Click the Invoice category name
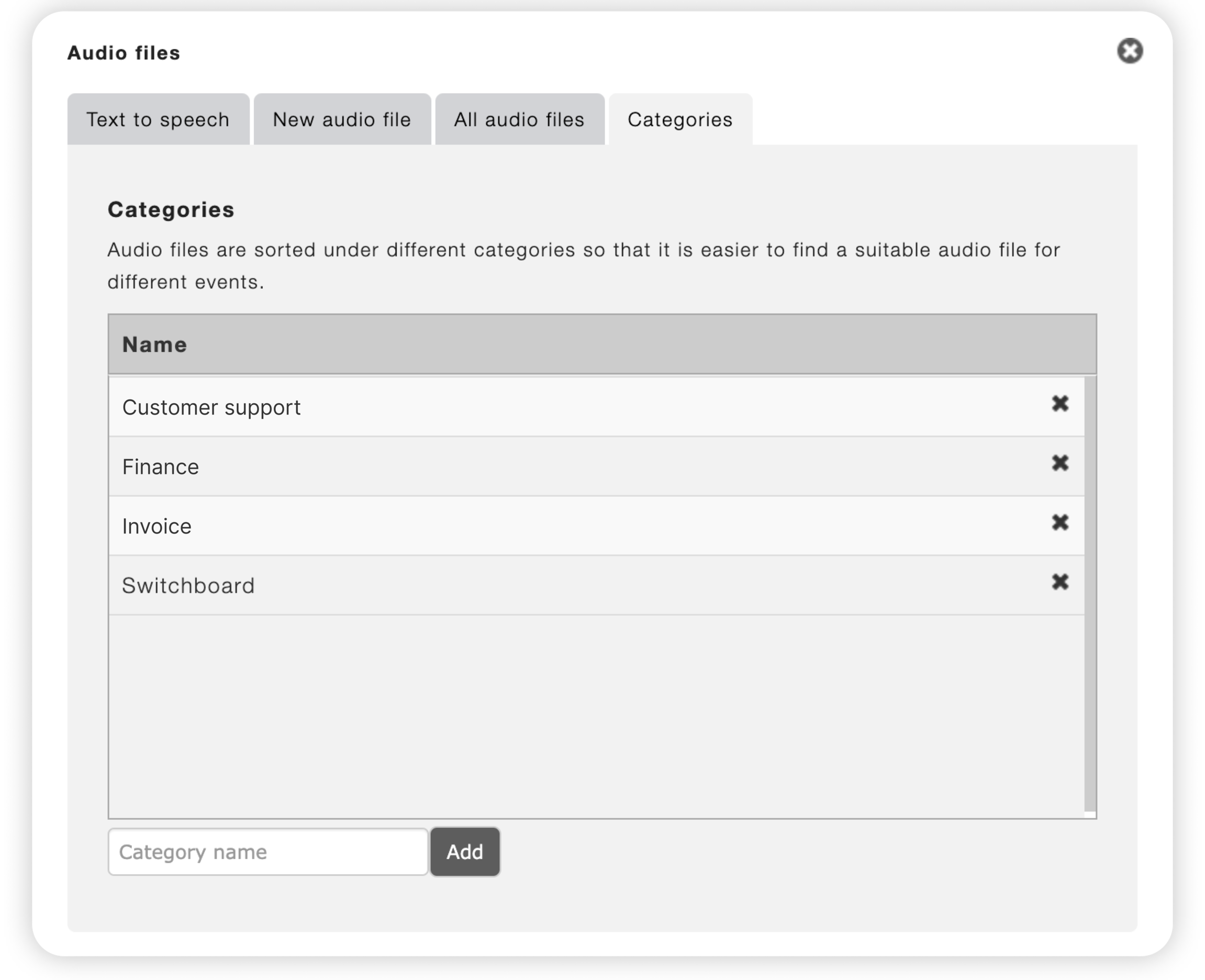This screenshot has height=980, width=1205. [x=157, y=526]
